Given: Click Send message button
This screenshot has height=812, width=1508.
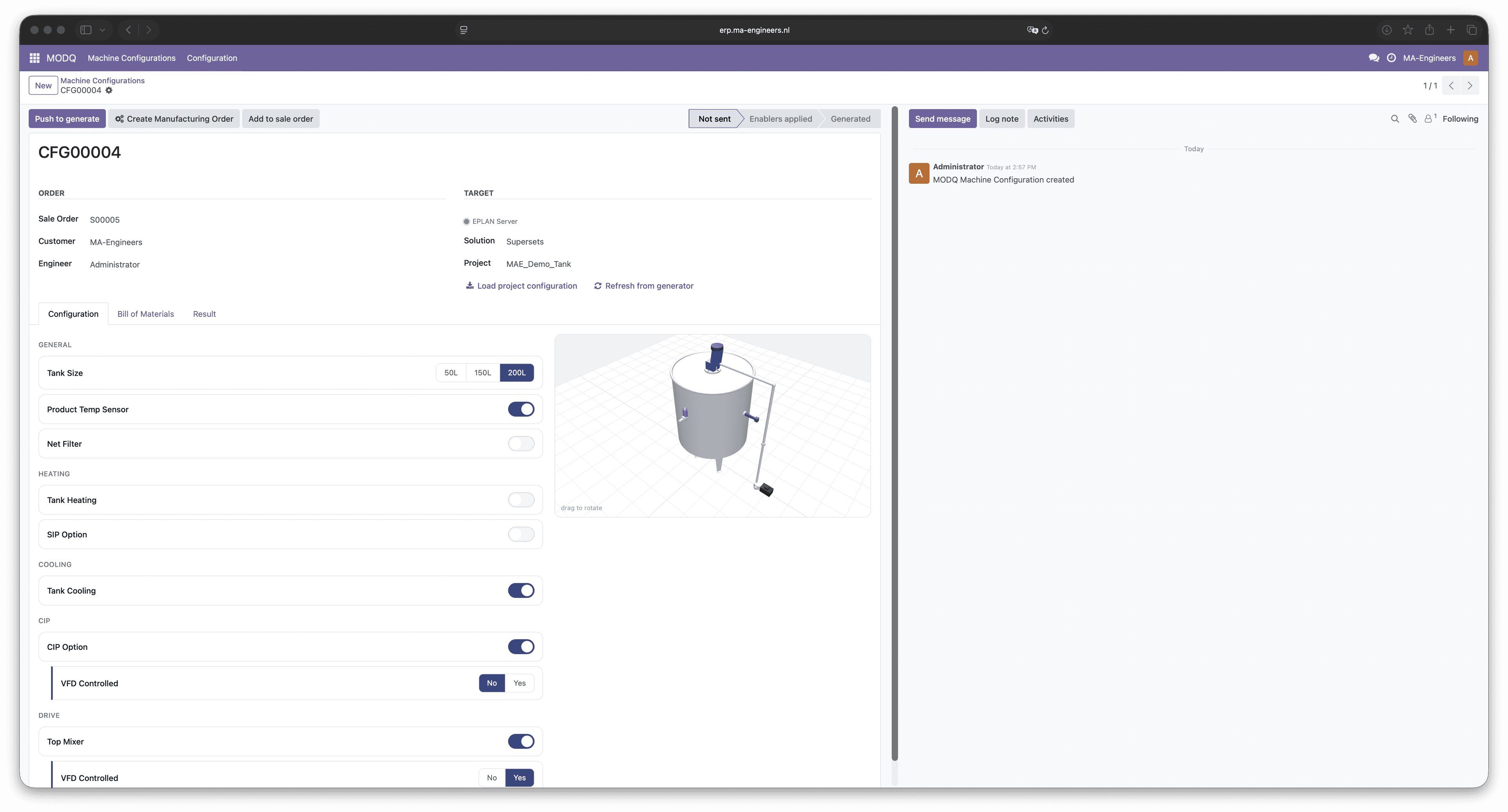Looking at the screenshot, I should pyautogui.click(x=942, y=119).
